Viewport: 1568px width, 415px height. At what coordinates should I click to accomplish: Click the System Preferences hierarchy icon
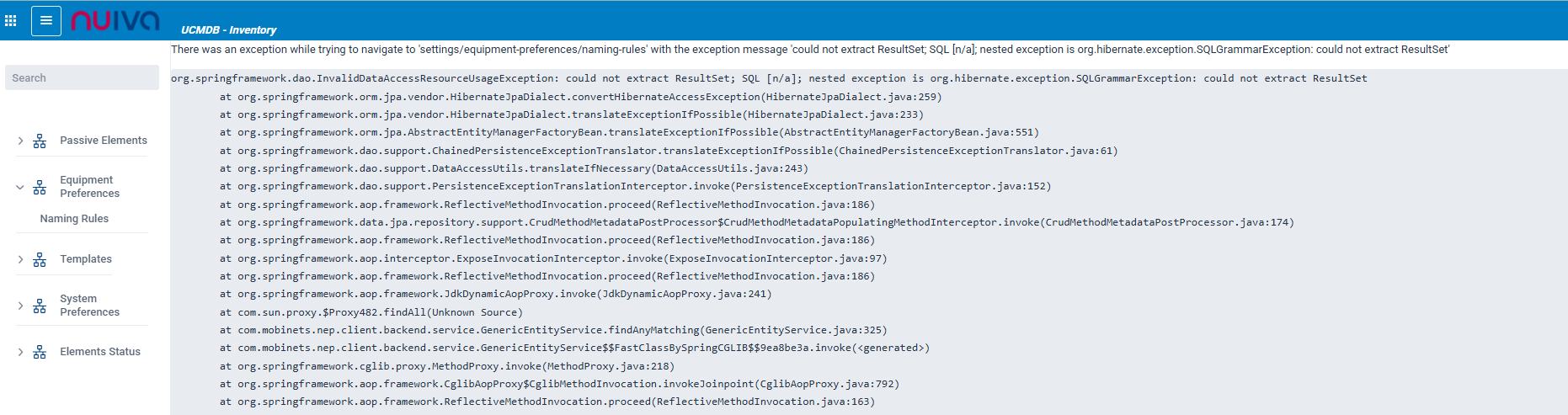(40, 306)
